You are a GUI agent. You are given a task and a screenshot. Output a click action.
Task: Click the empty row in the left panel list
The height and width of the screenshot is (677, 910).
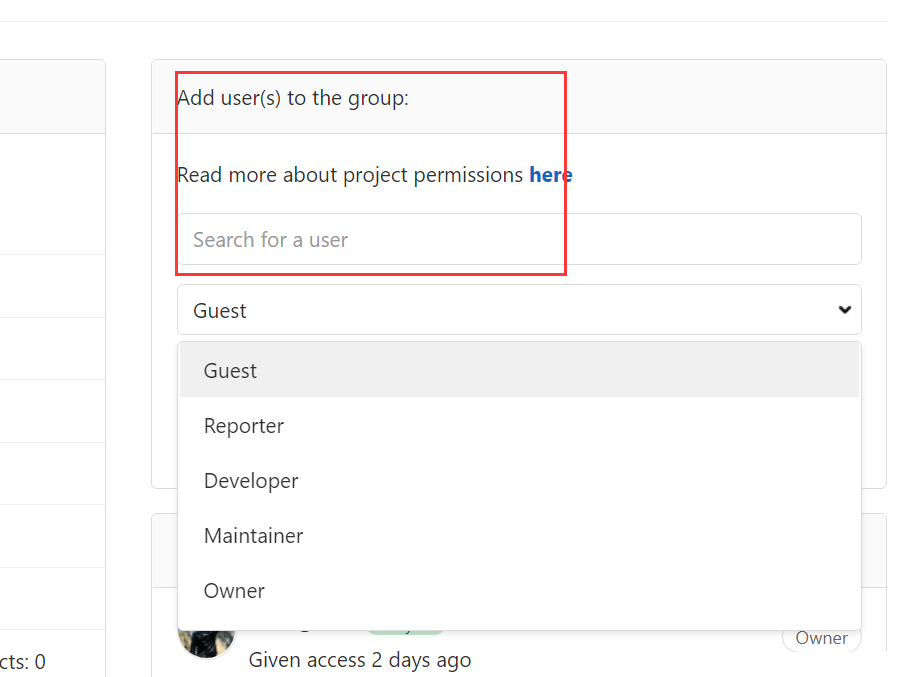pyautogui.click(x=52, y=286)
